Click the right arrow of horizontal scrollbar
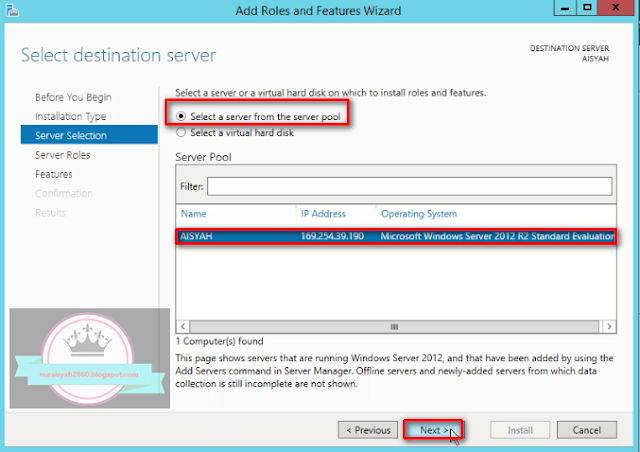The image size is (640, 452). point(609,326)
